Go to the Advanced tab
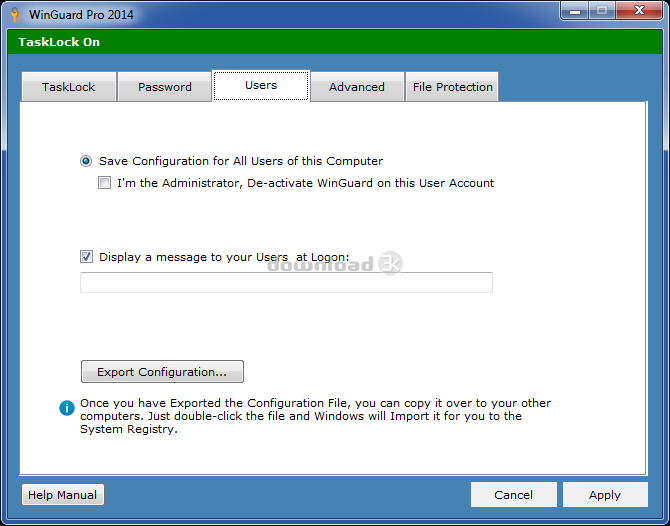 click(357, 87)
